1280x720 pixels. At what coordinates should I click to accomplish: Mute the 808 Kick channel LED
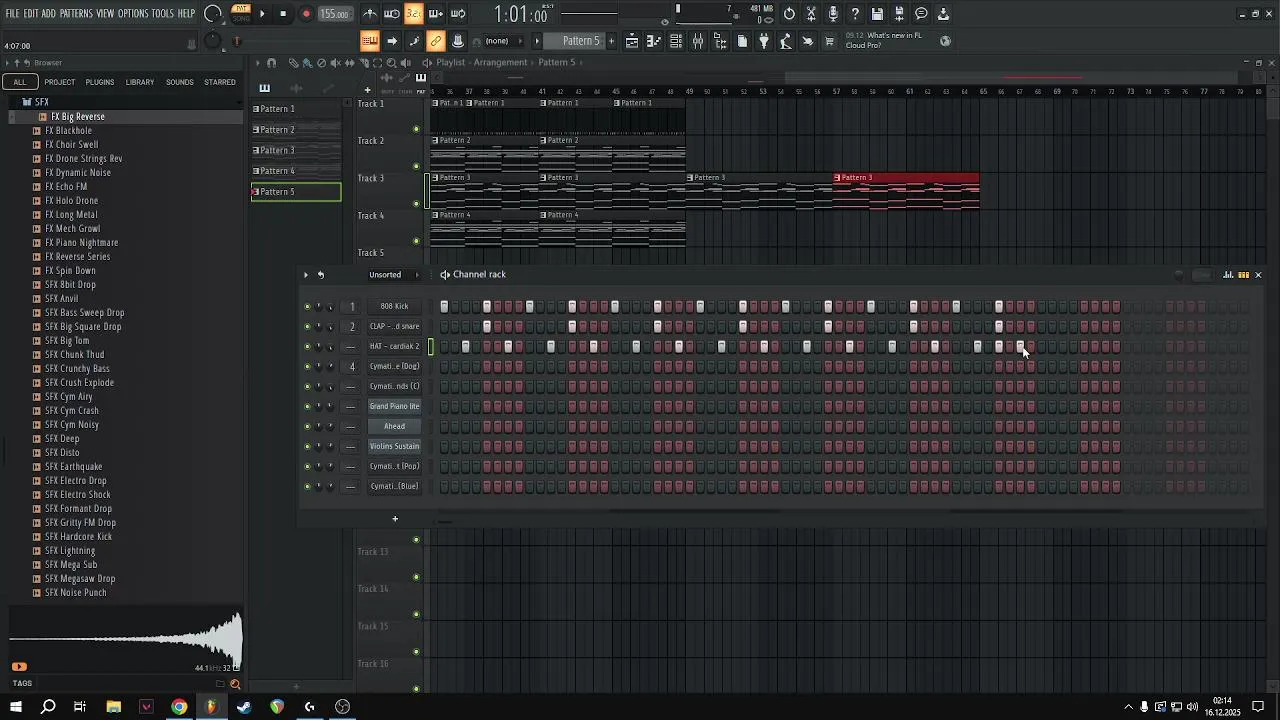click(x=307, y=306)
